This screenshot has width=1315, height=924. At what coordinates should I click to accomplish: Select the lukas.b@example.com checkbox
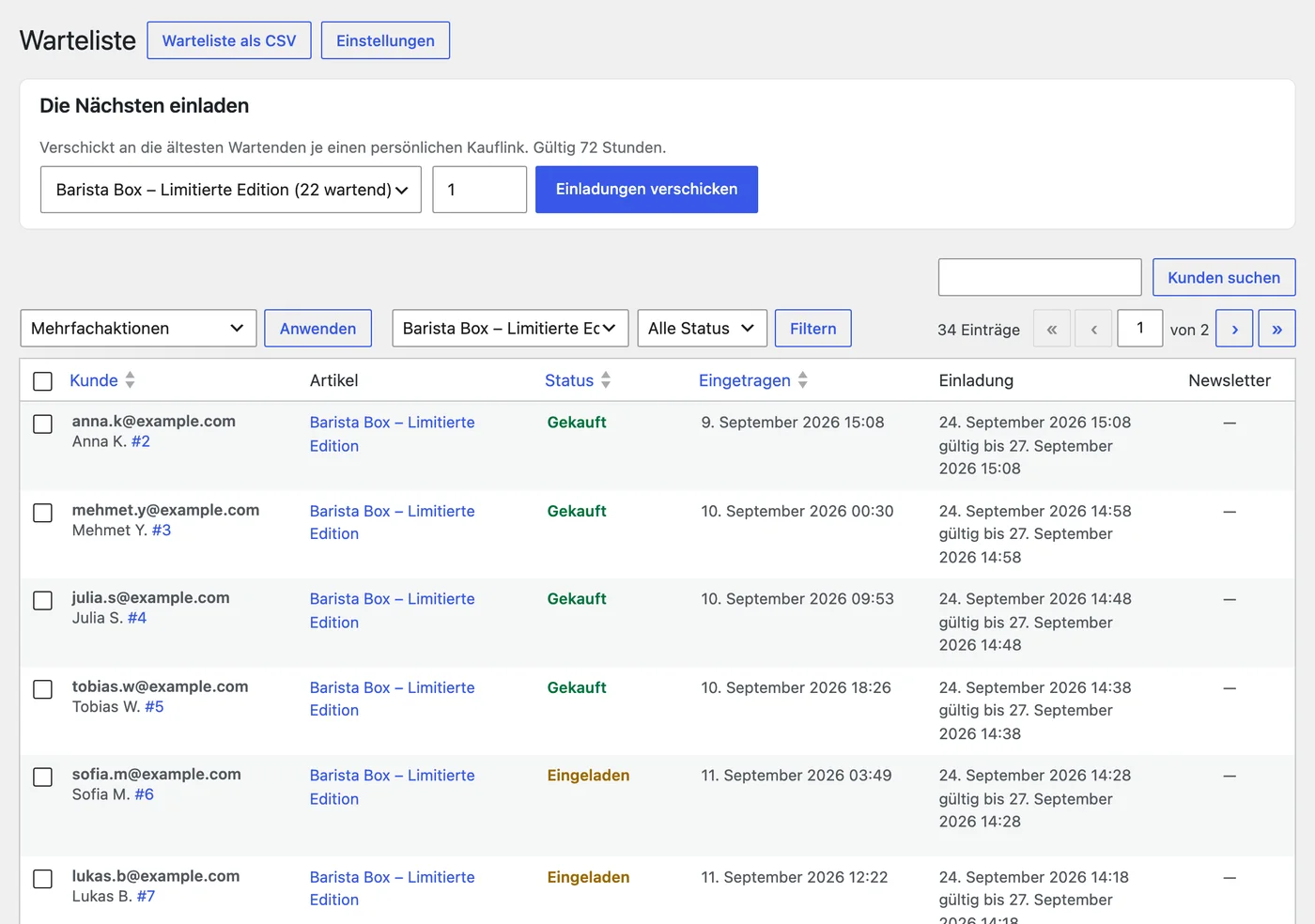pos(42,879)
